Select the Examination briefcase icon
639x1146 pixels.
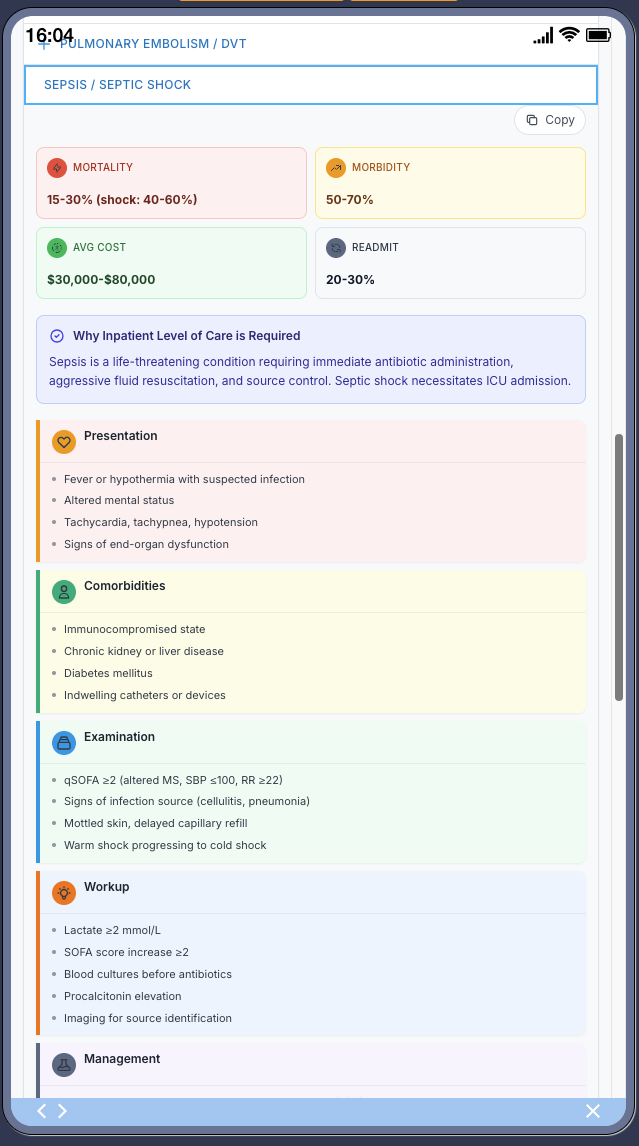tap(64, 742)
